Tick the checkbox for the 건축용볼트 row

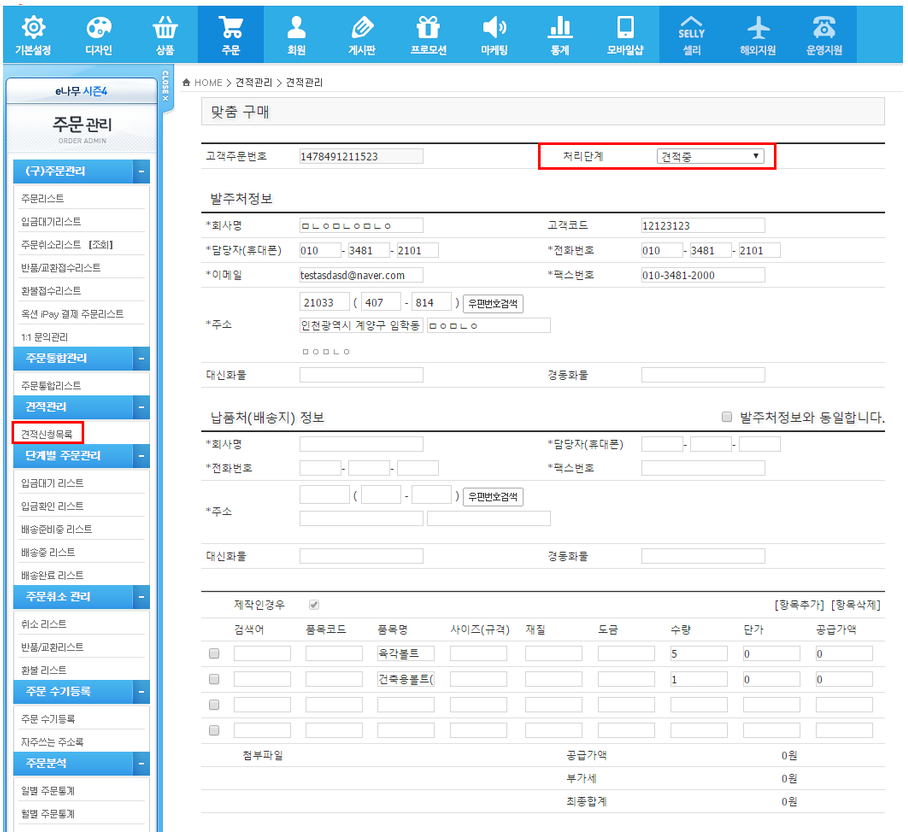[x=213, y=680]
